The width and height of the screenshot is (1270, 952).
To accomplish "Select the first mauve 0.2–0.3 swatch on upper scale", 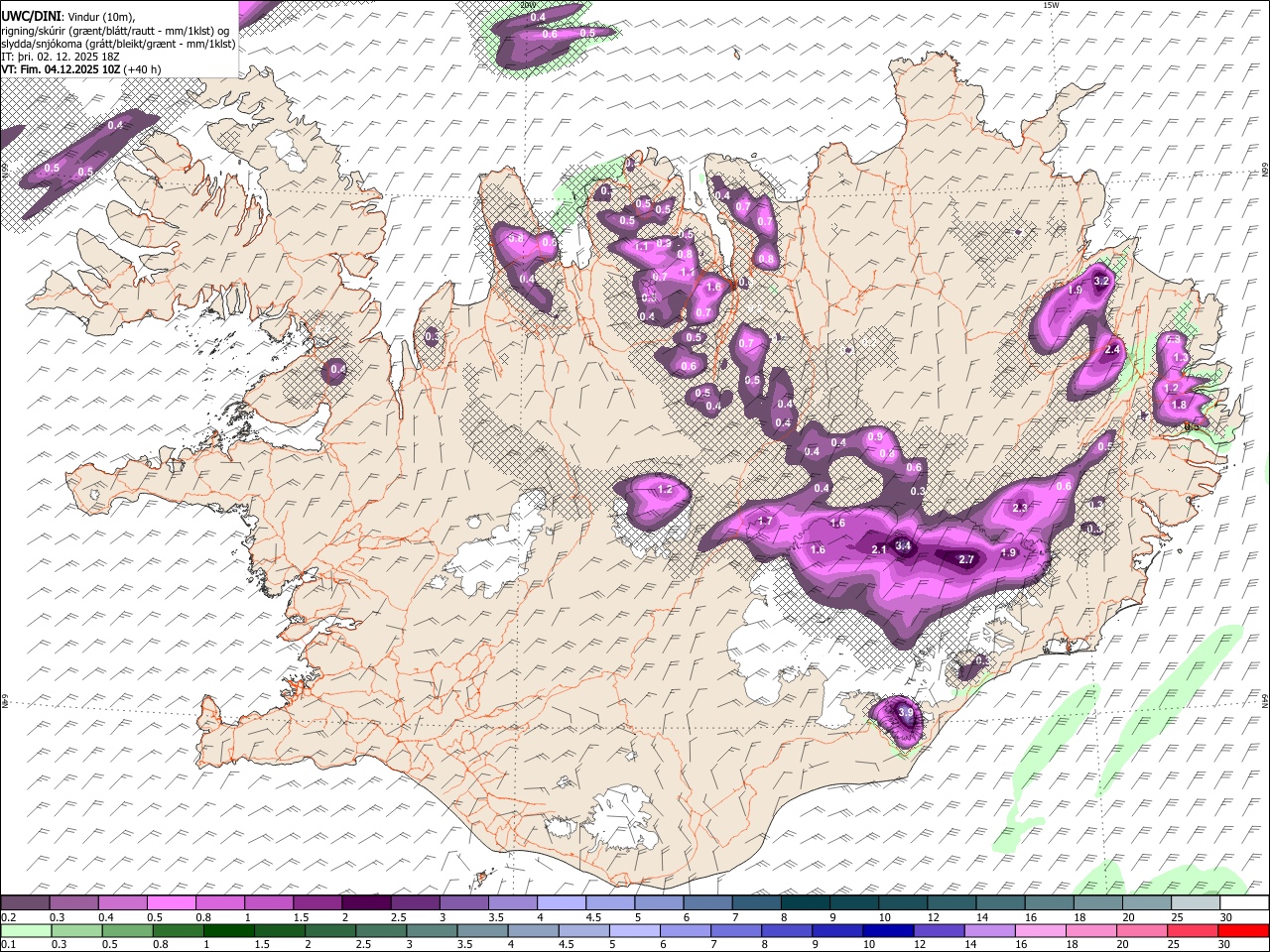I will pyautogui.click(x=25, y=903).
